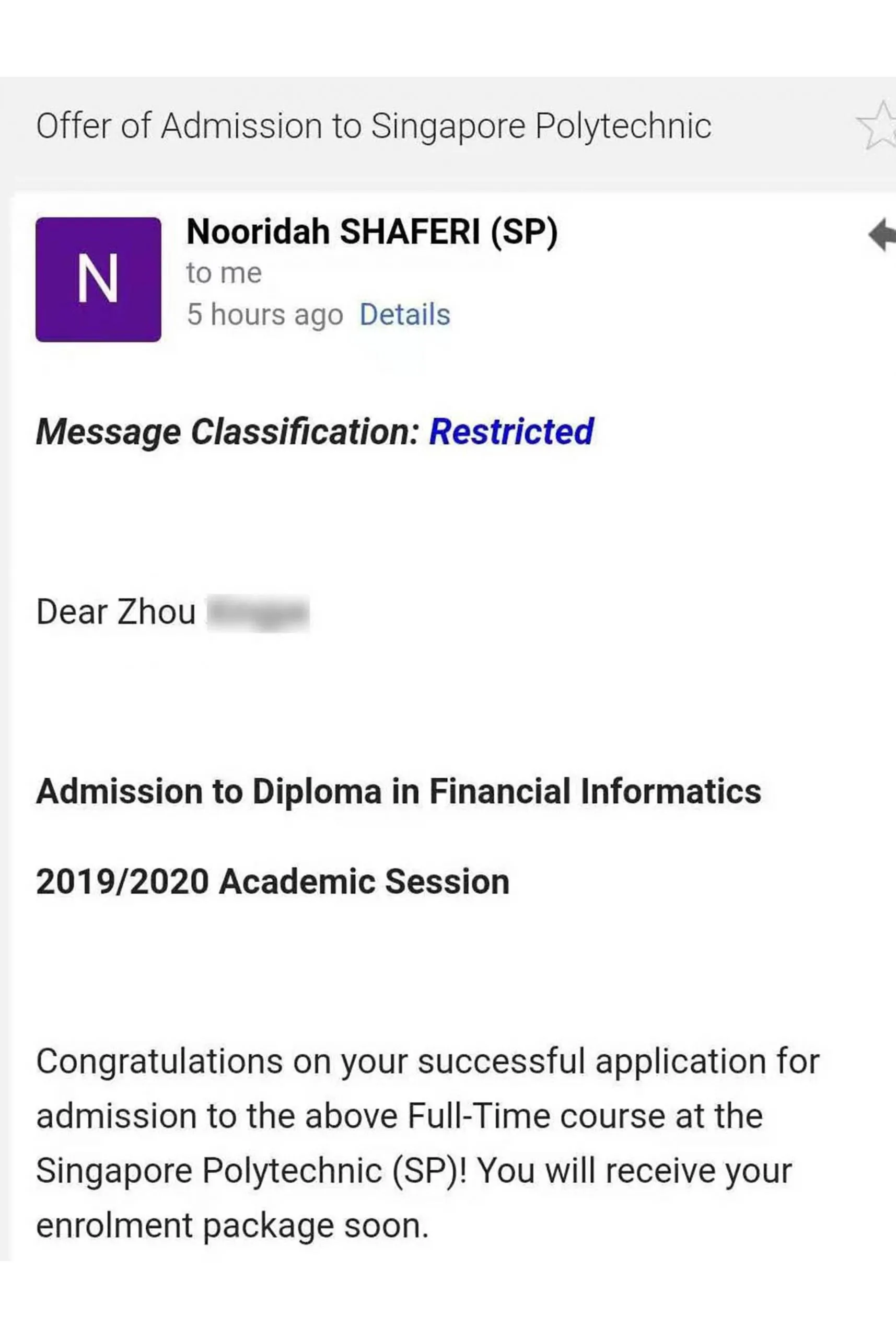The height and width of the screenshot is (1338, 896).
Task: Click the "Singapore Polytechnic (SP)!" body text
Action: click(251, 1171)
